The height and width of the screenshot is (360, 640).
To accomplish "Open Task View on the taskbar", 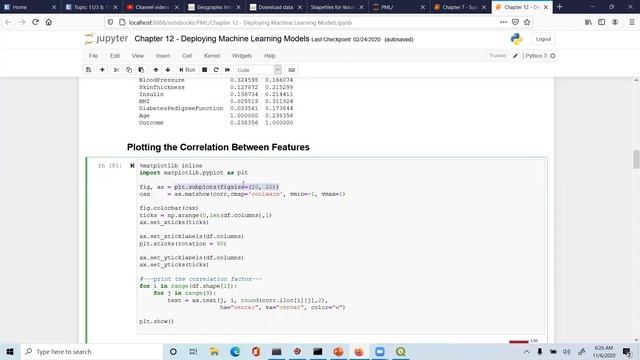I will (193, 351).
